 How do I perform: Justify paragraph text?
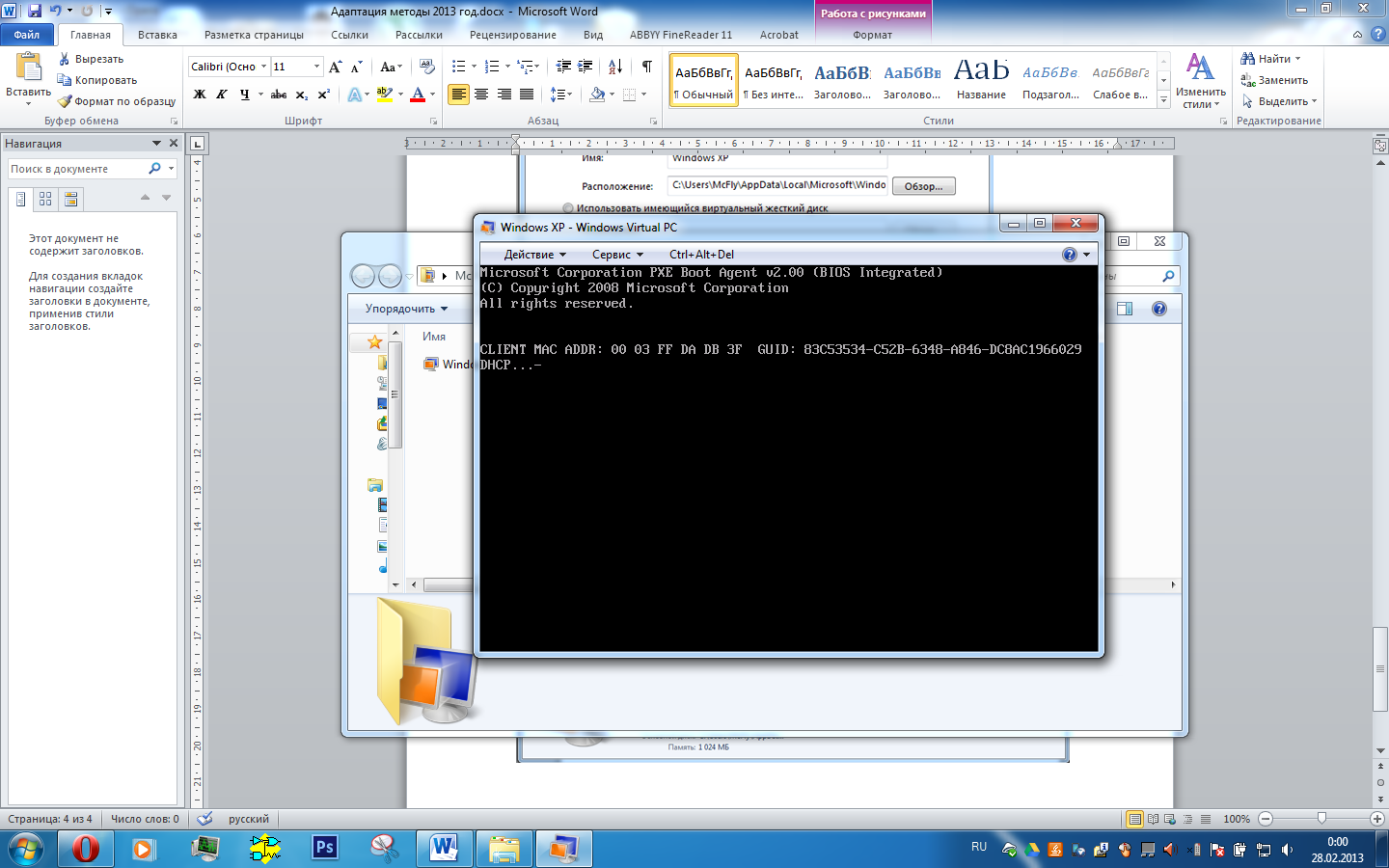(x=527, y=95)
